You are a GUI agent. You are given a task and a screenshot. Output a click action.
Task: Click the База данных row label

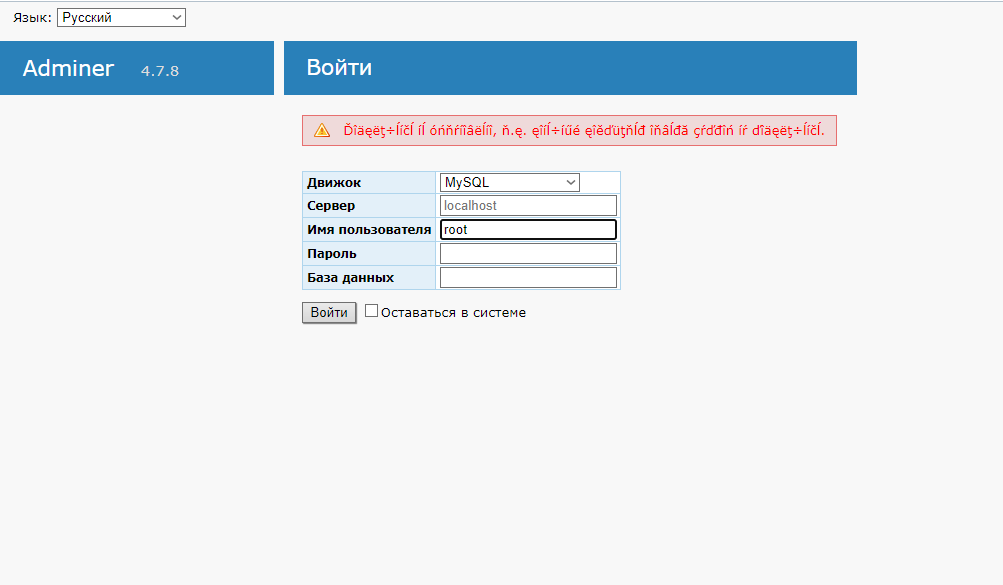pos(350,278)
